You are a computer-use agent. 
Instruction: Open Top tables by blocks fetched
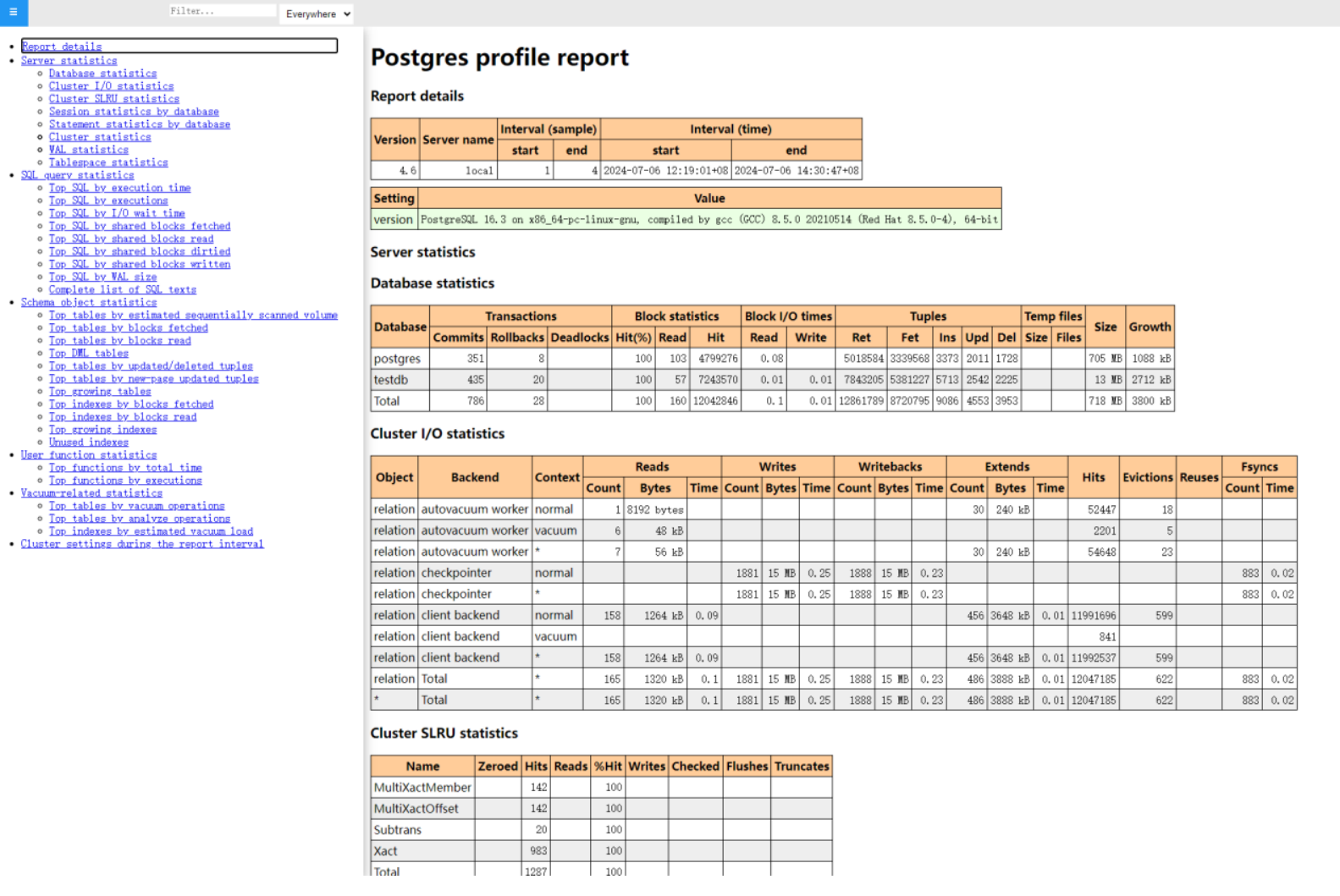coord(128,327)
